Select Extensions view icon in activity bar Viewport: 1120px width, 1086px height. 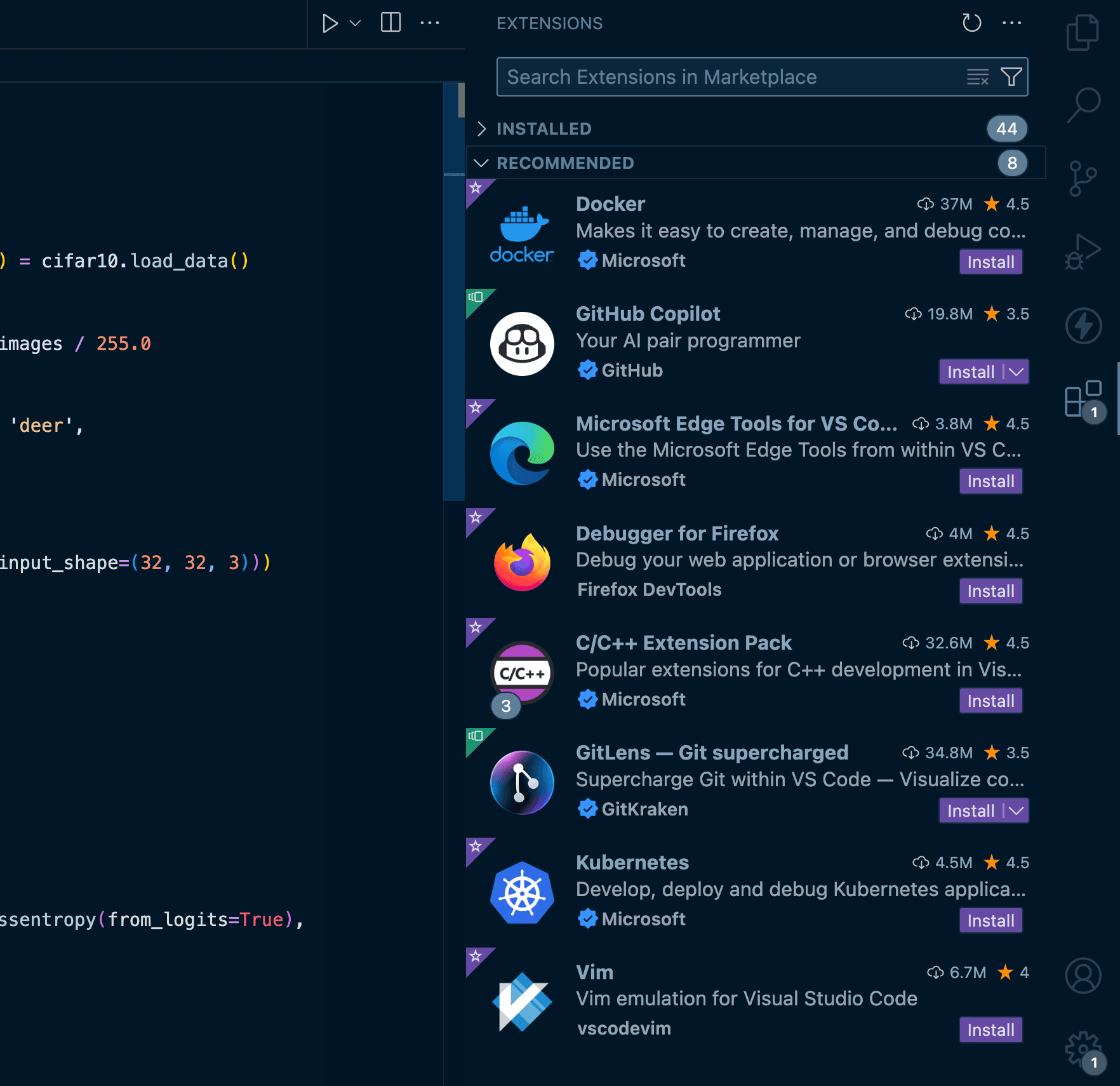(x=1083, y=399)
